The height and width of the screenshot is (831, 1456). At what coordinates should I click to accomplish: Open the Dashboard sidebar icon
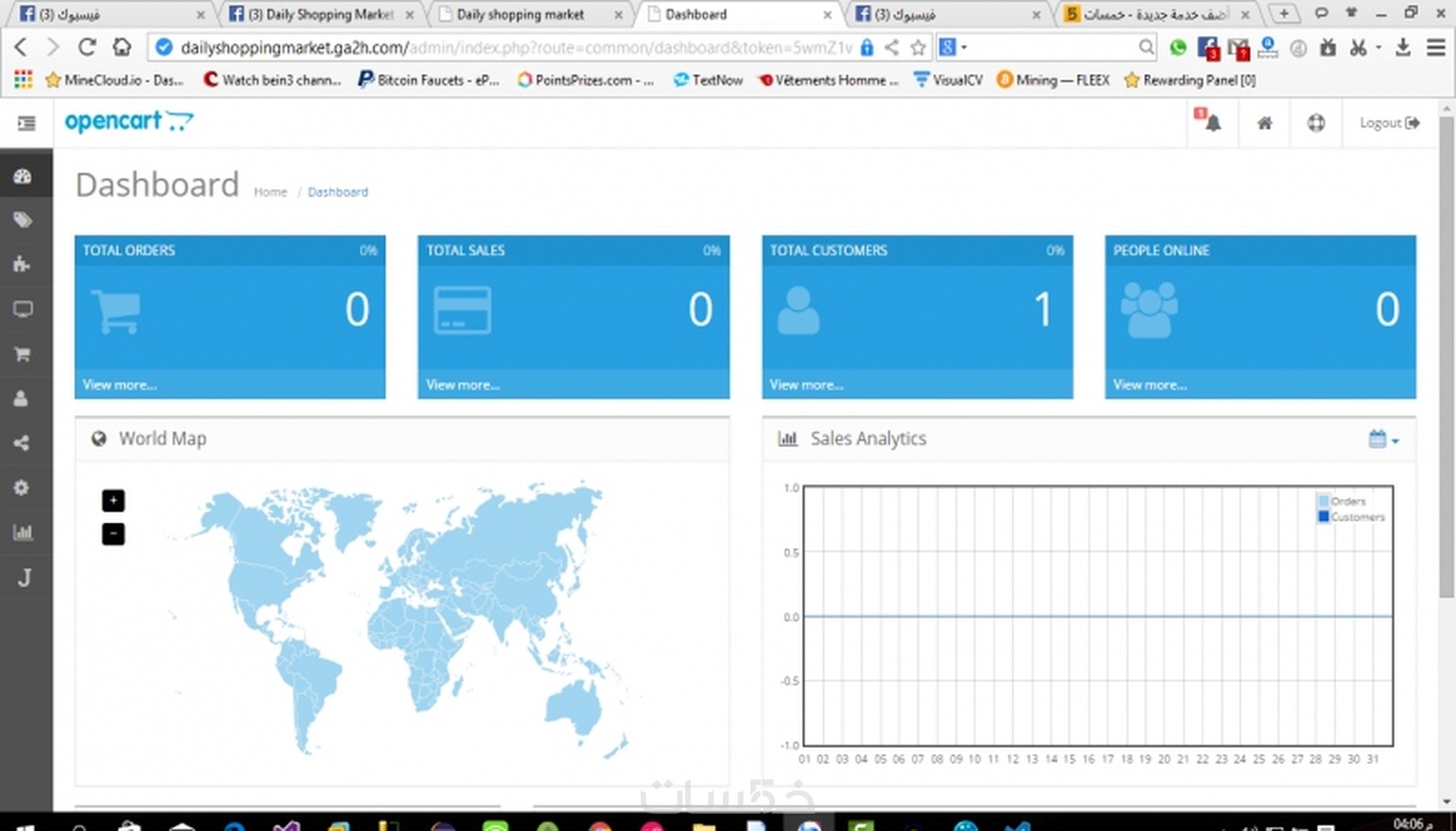(23, 176)
